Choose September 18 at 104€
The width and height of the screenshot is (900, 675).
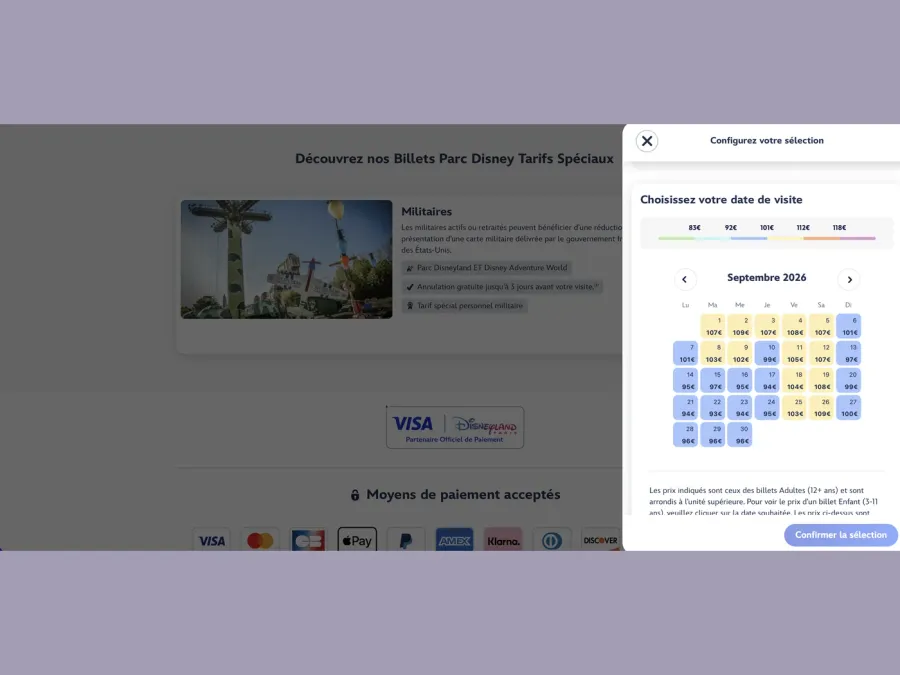pos(794,381)
